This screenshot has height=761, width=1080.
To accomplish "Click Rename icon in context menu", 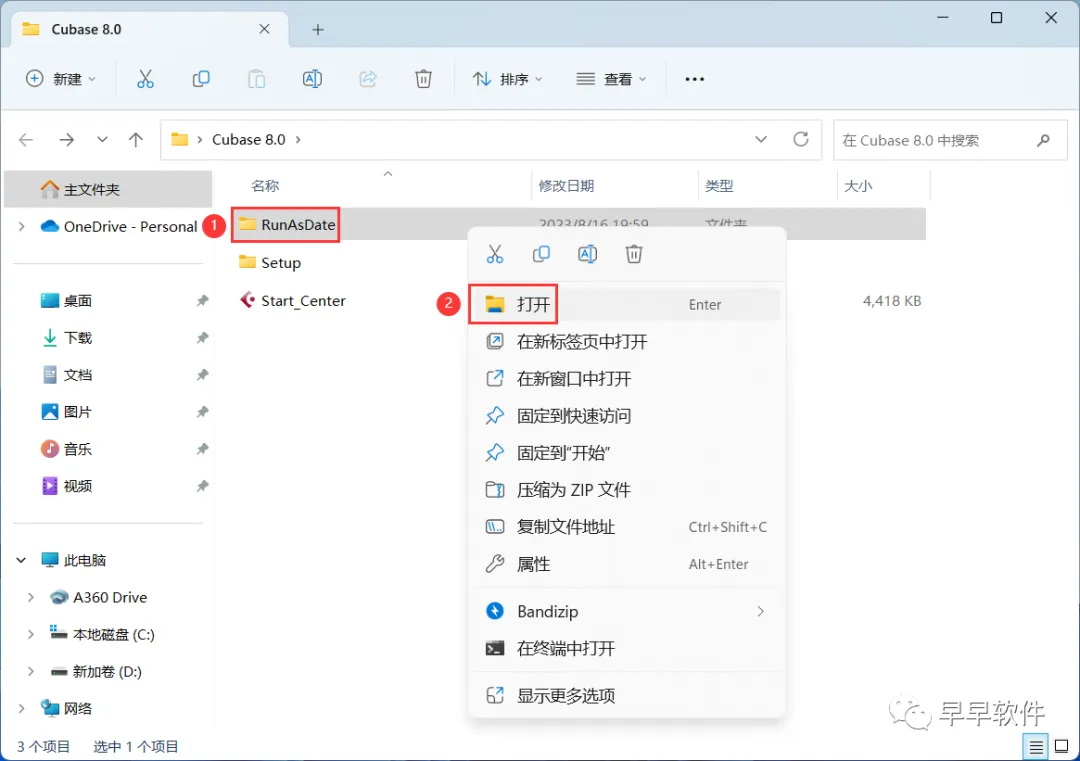I will pyautogui.click(x=588, y=254).
